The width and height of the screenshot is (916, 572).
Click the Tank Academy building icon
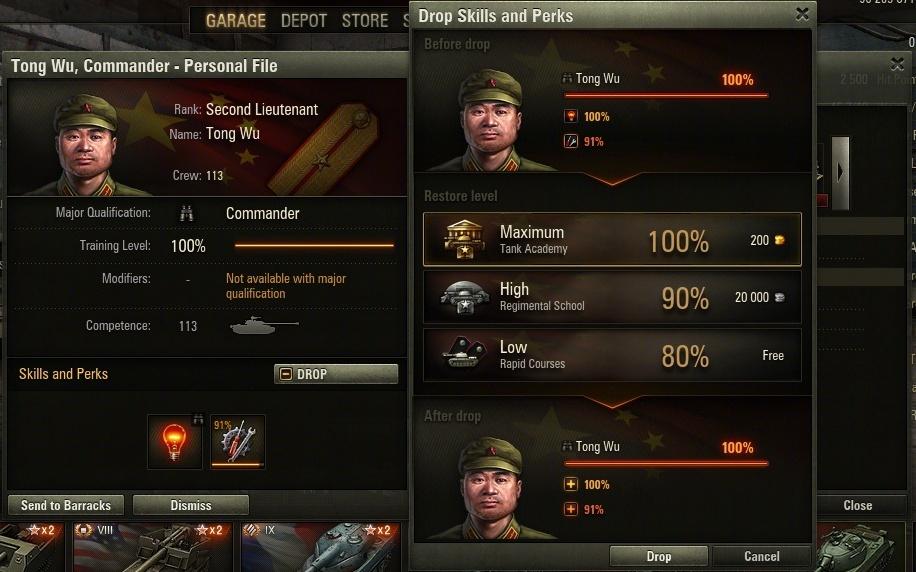click(x=464, y=240)
